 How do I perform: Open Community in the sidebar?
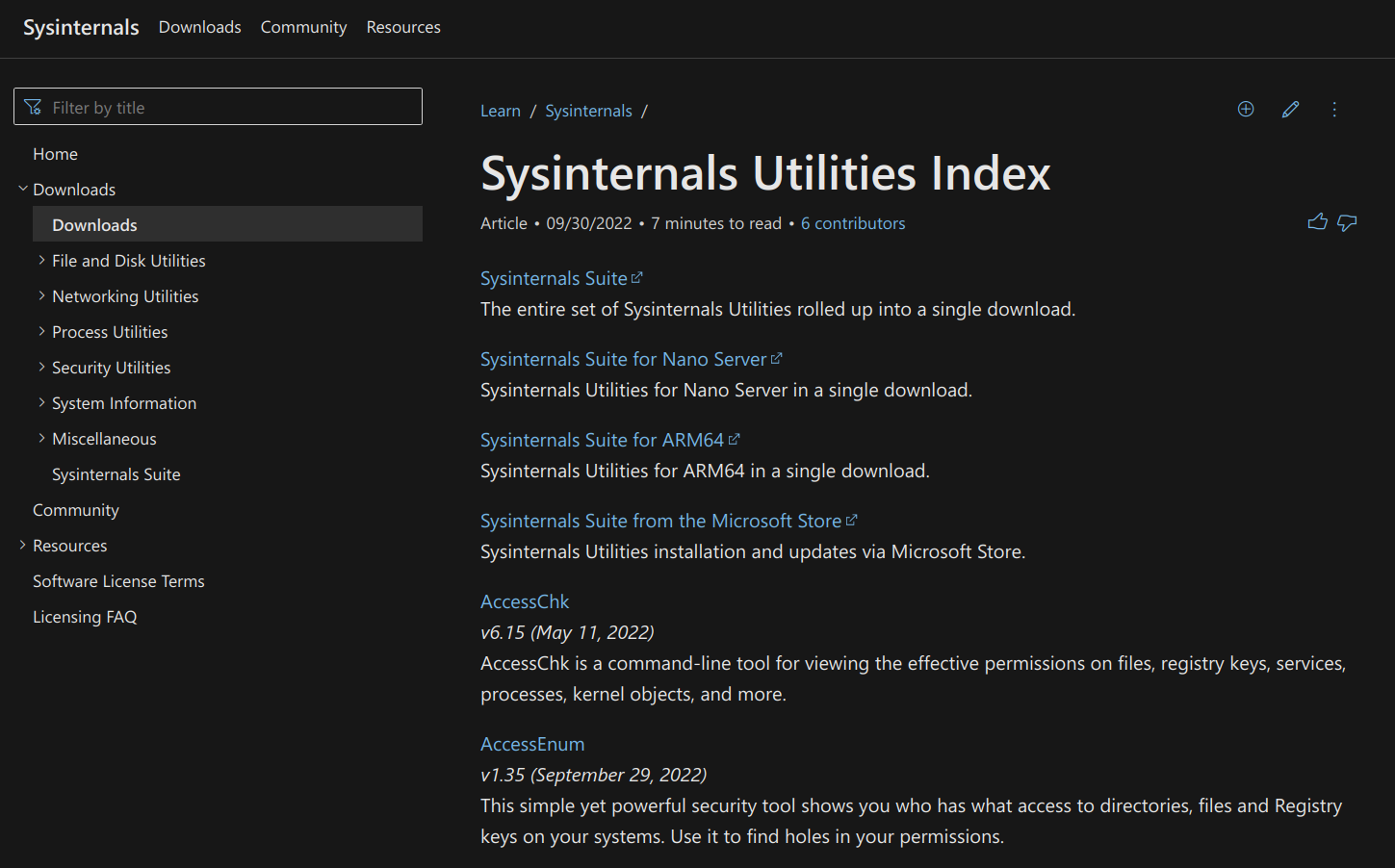tap(76, 510)
